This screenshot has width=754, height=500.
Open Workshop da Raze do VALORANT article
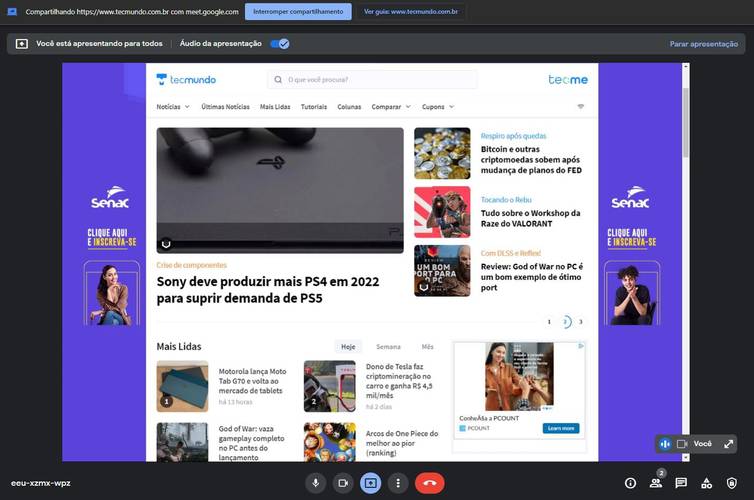pos(530,218)
